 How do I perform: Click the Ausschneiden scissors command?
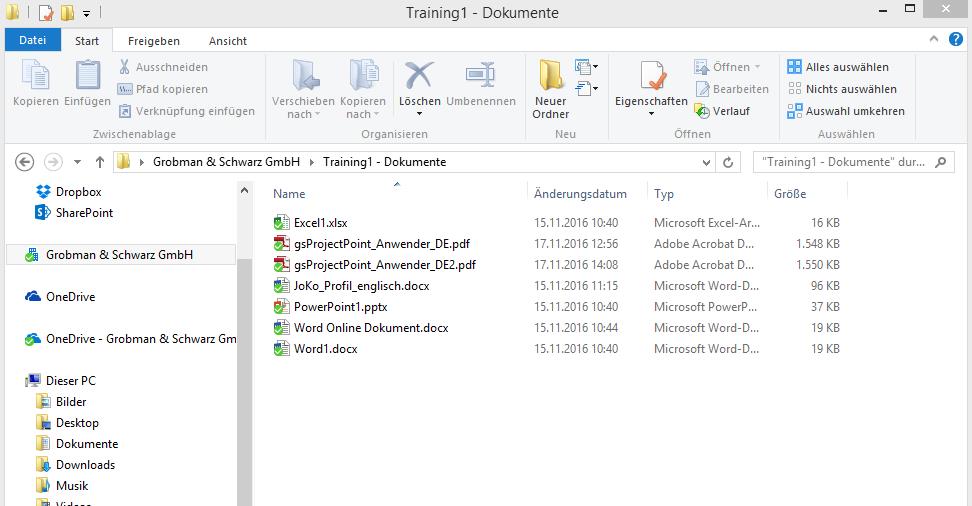pos(163,67)
